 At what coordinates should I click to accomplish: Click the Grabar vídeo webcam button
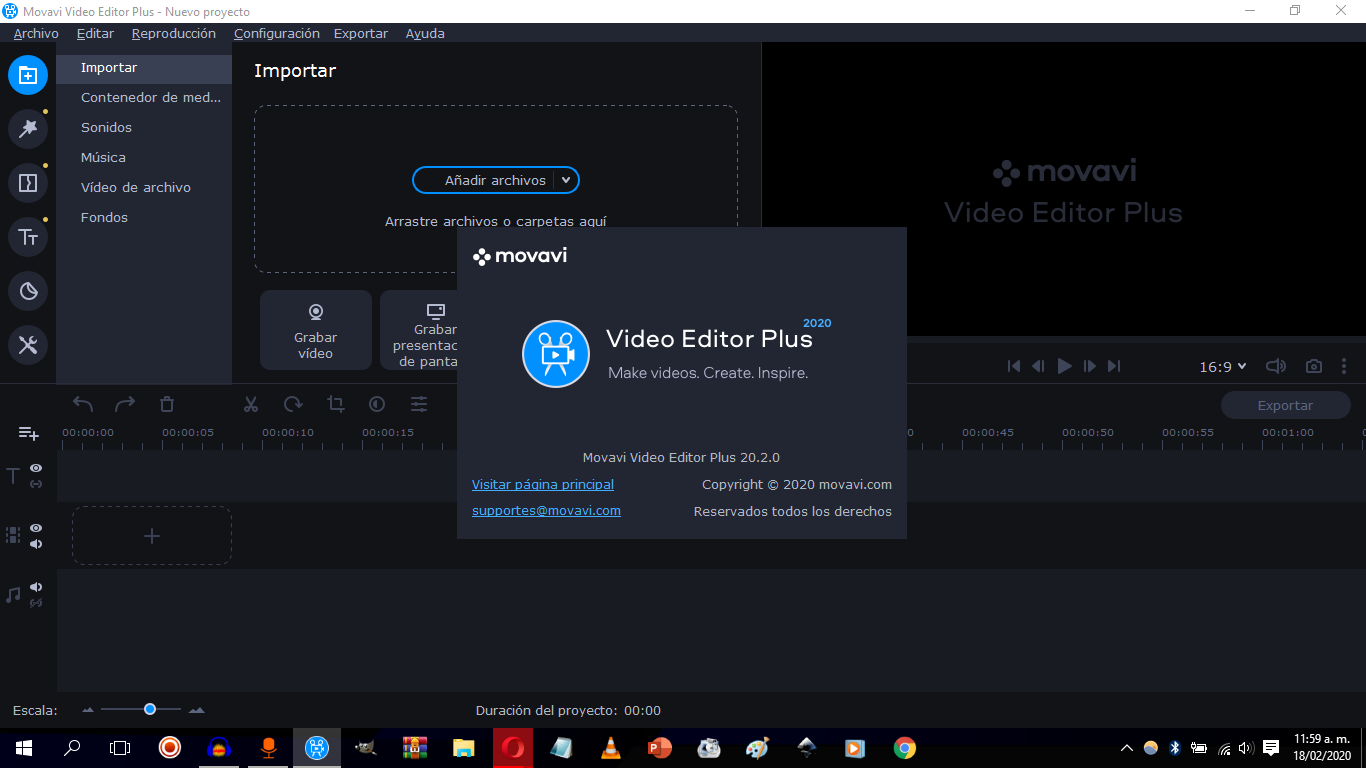[x=316, y=330]
